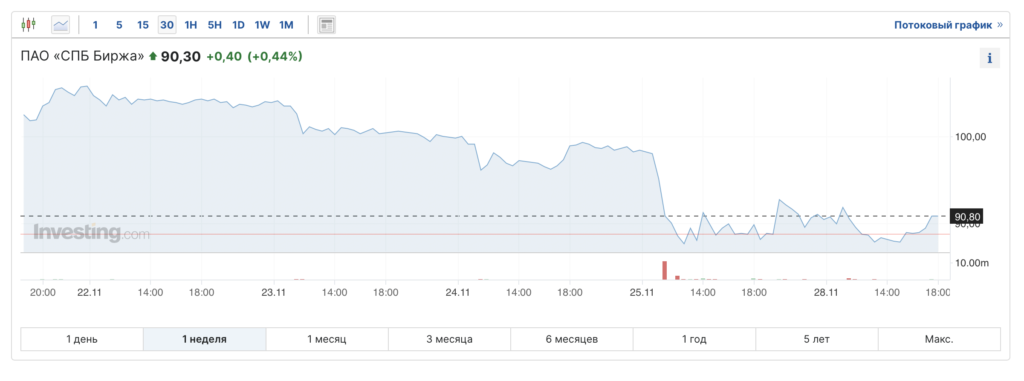This screenshot has width=1024, height=381.
Task: Set interval to 1H
Action: point(191,25)
